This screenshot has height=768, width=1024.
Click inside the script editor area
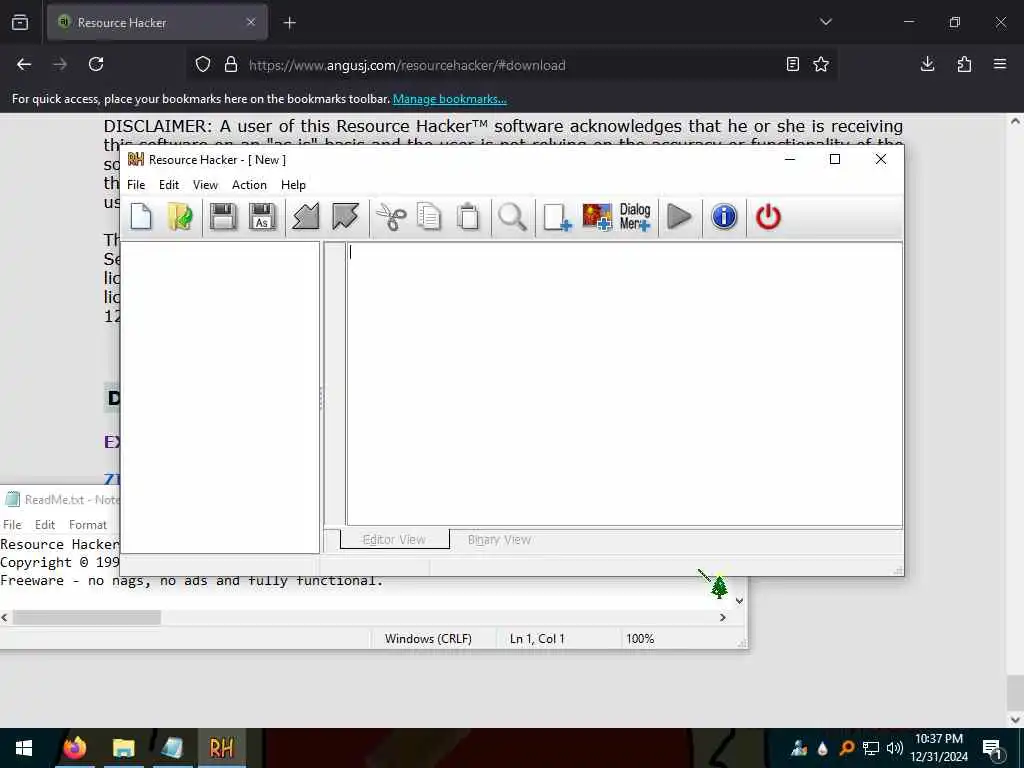pos(624,384)
